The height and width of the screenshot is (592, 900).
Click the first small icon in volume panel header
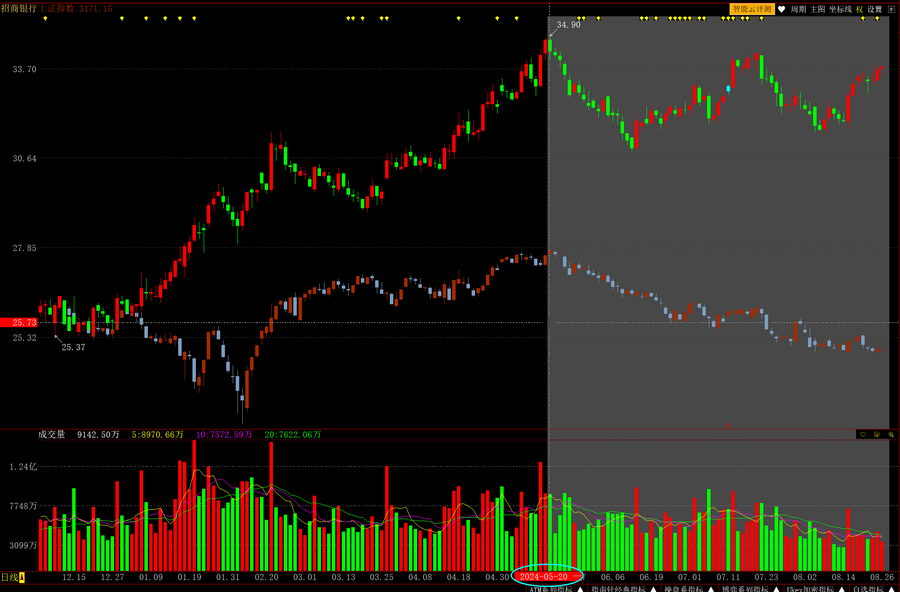[863, 435]
